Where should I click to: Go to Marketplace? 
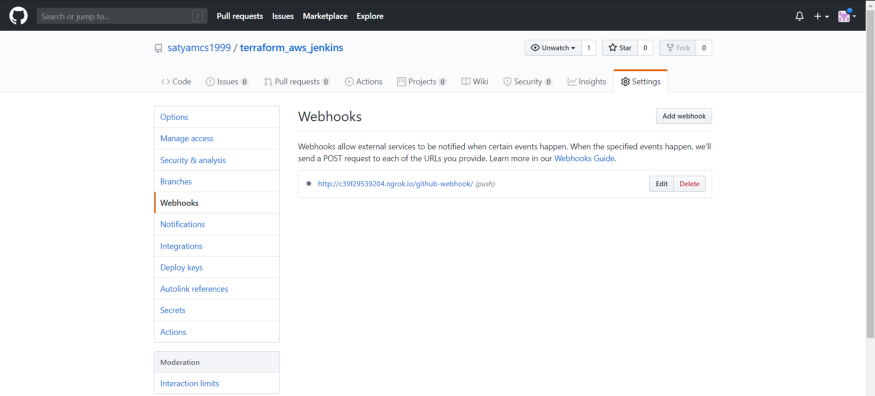coord(325,16)
